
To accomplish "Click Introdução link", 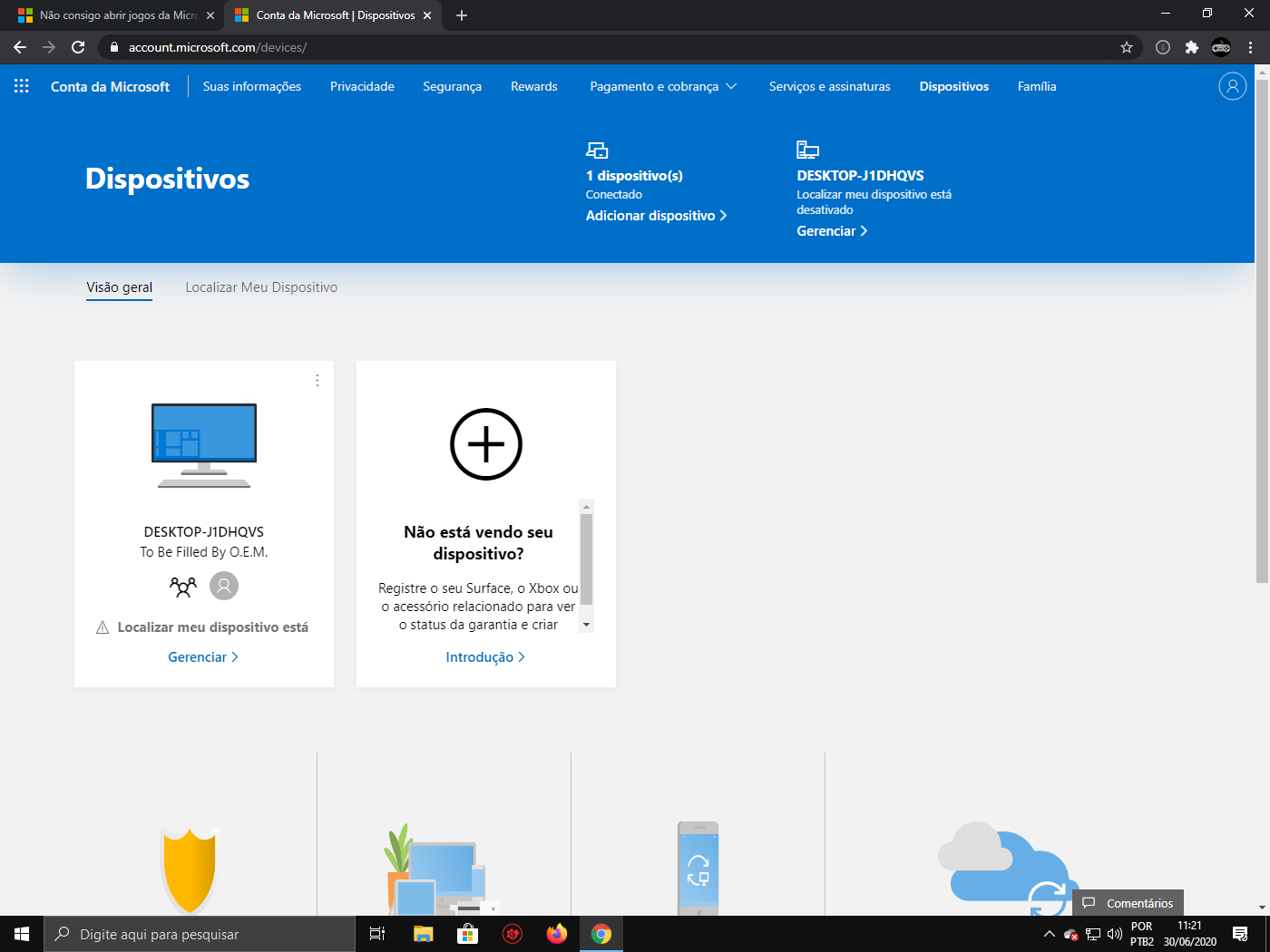I will (485, 657).
